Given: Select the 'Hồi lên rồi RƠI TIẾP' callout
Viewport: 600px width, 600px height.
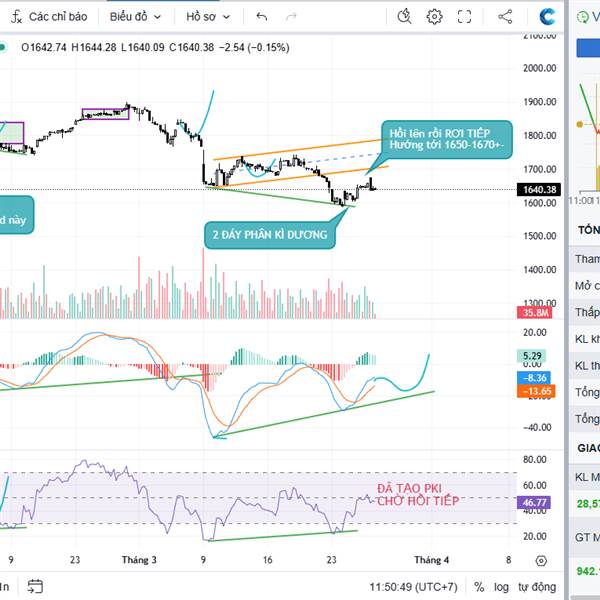Looking at the screenshot, I should [x=446, y=139].
